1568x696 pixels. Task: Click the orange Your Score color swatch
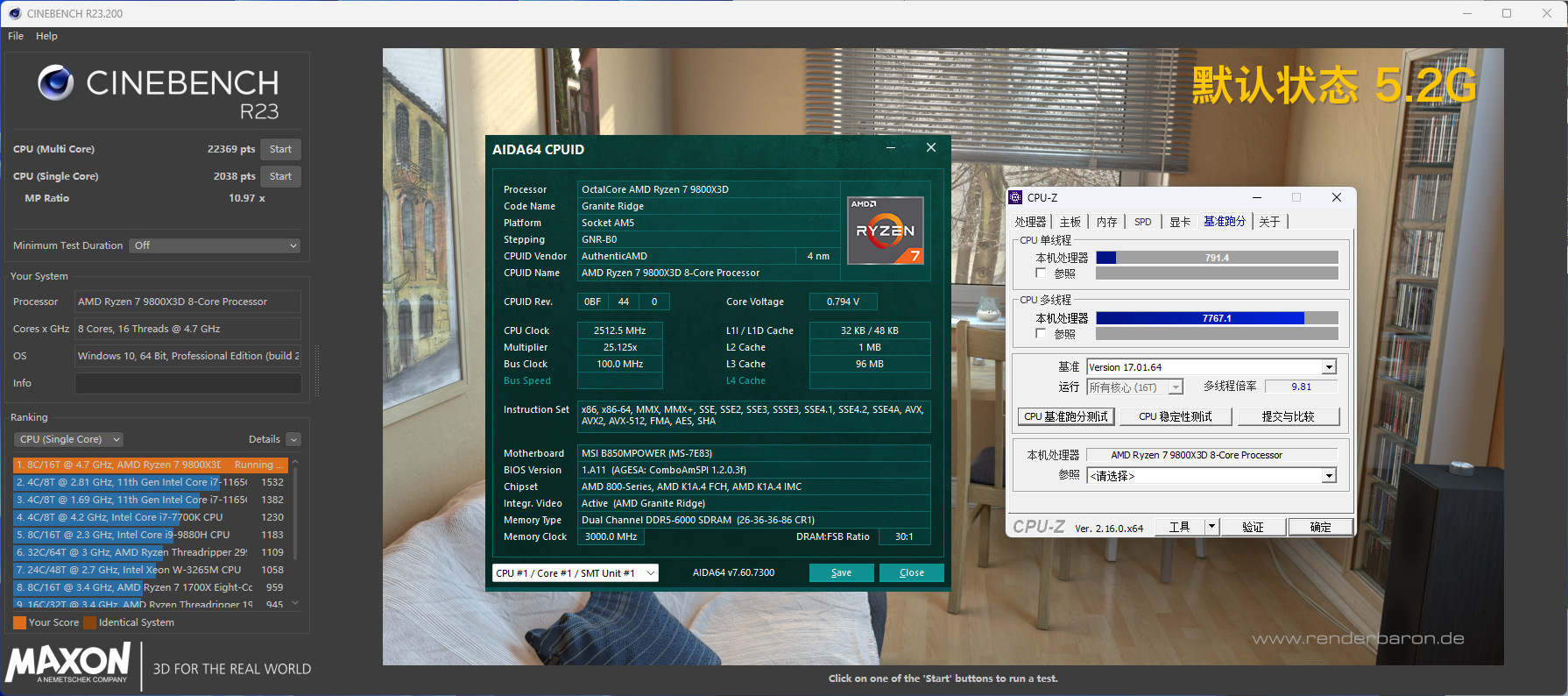19,622
